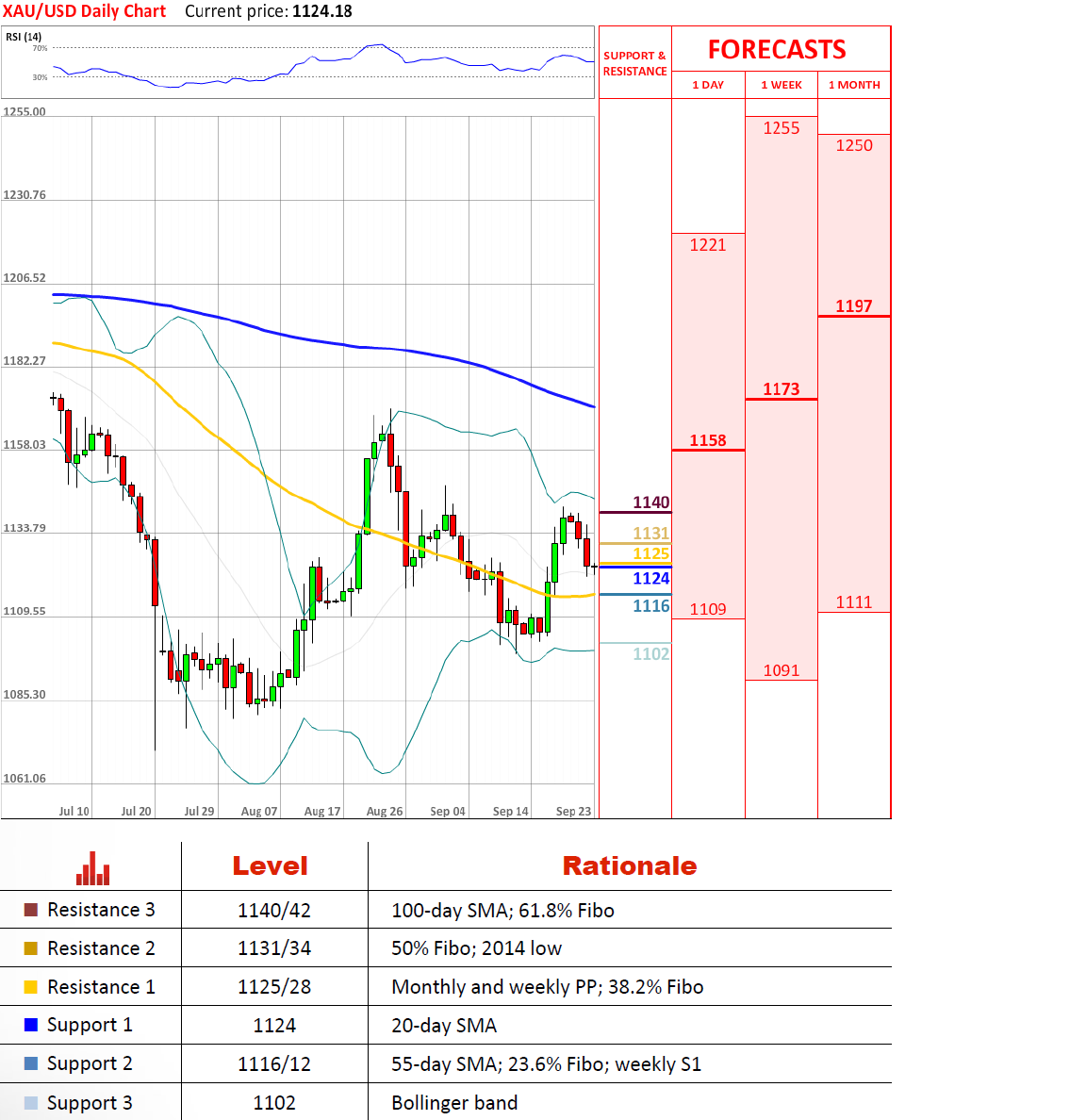Click the steel-blue Support 2 color swatch
The width and height of the screenshot is (1086, 1120).
pyautogui.click(x=31, y=1063)
